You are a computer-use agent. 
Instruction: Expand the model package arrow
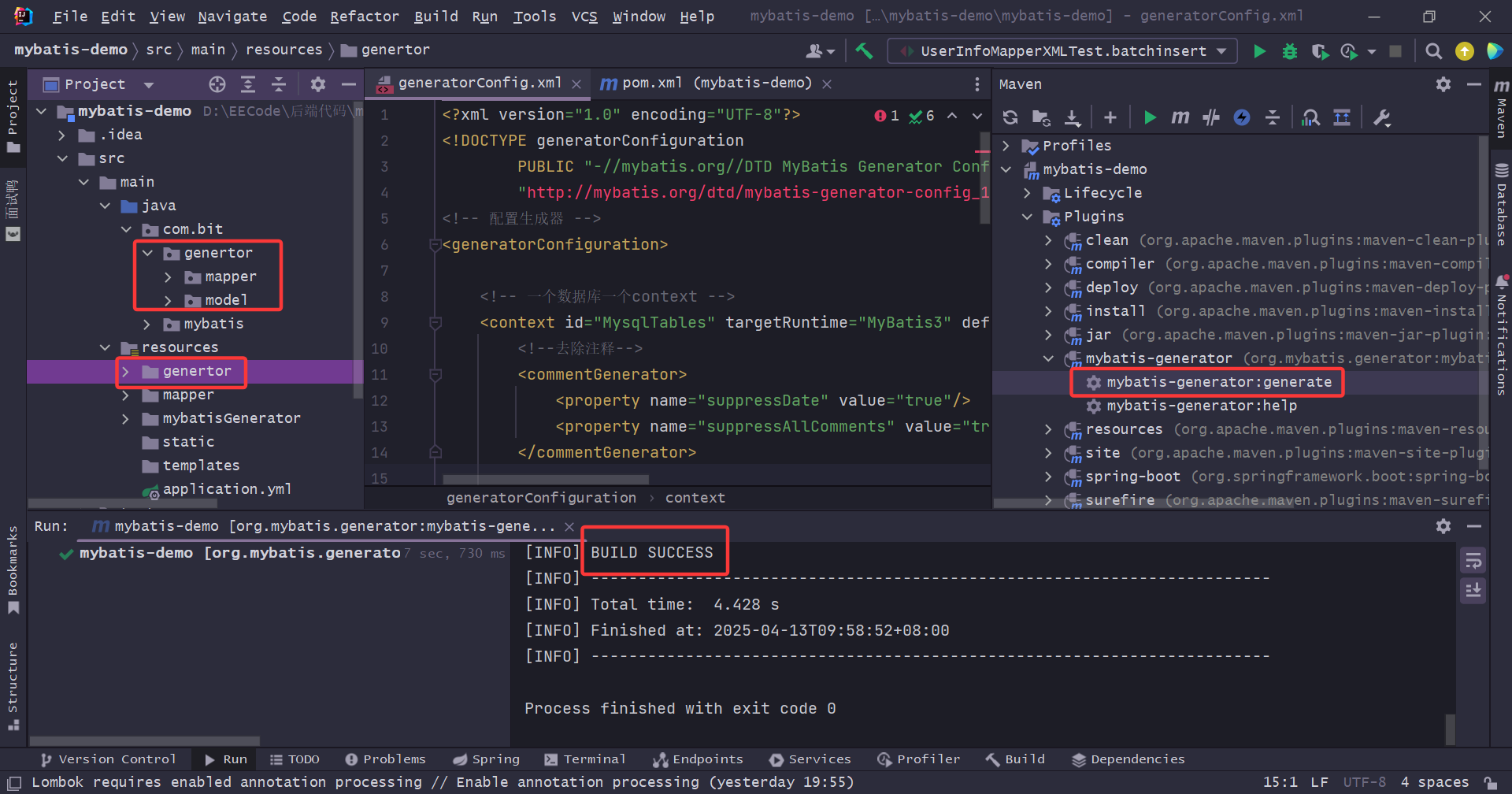[x=168, y=301]
